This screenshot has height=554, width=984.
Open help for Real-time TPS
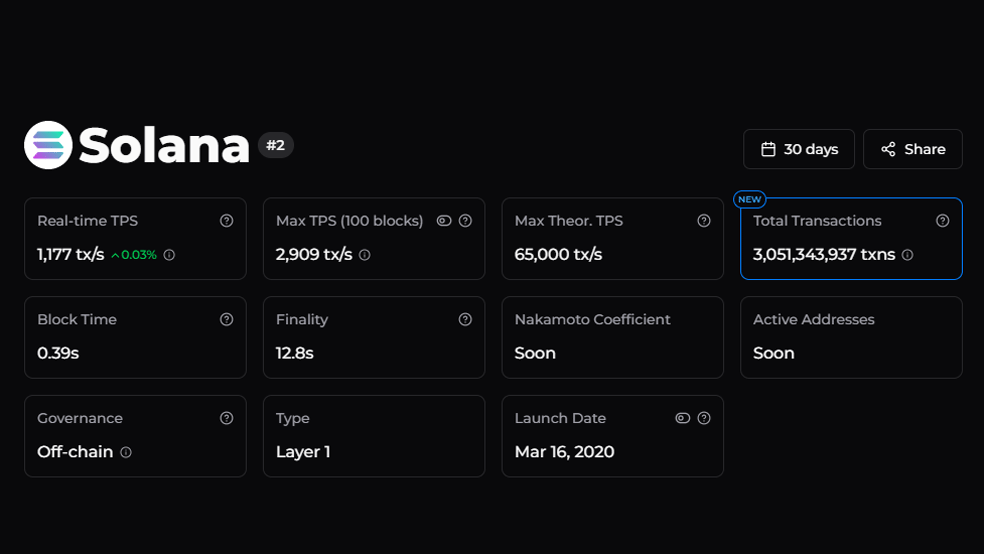(227, 221)
